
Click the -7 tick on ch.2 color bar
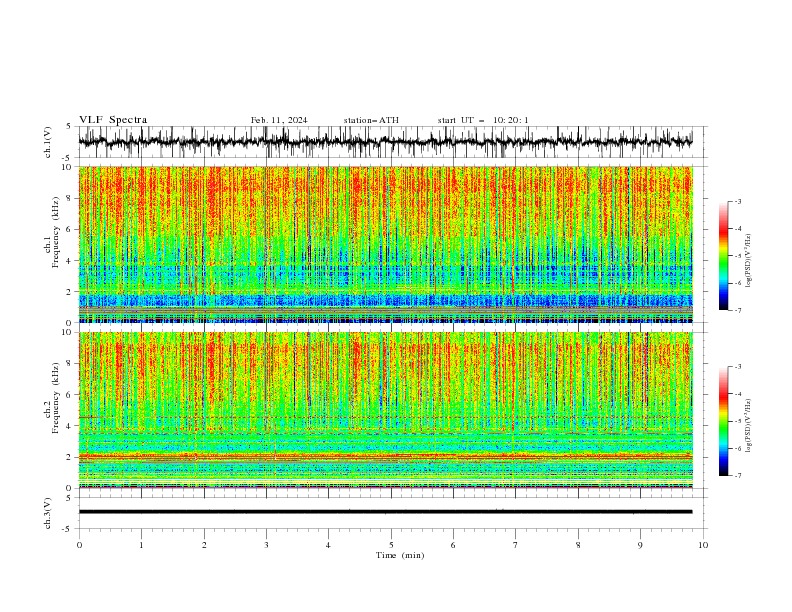[x=738, y=475]
